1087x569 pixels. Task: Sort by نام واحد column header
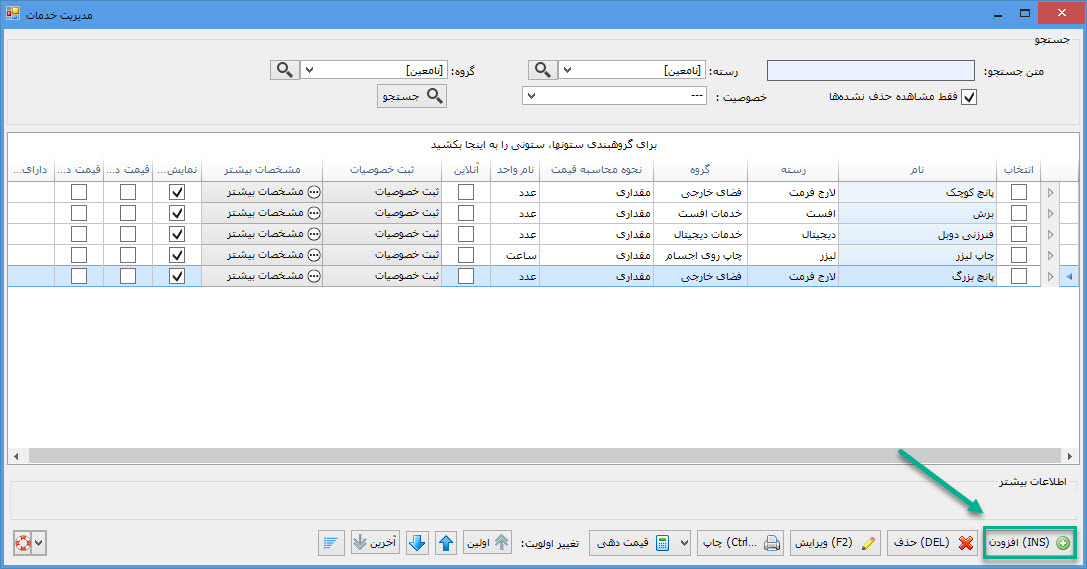pos(515,170)
